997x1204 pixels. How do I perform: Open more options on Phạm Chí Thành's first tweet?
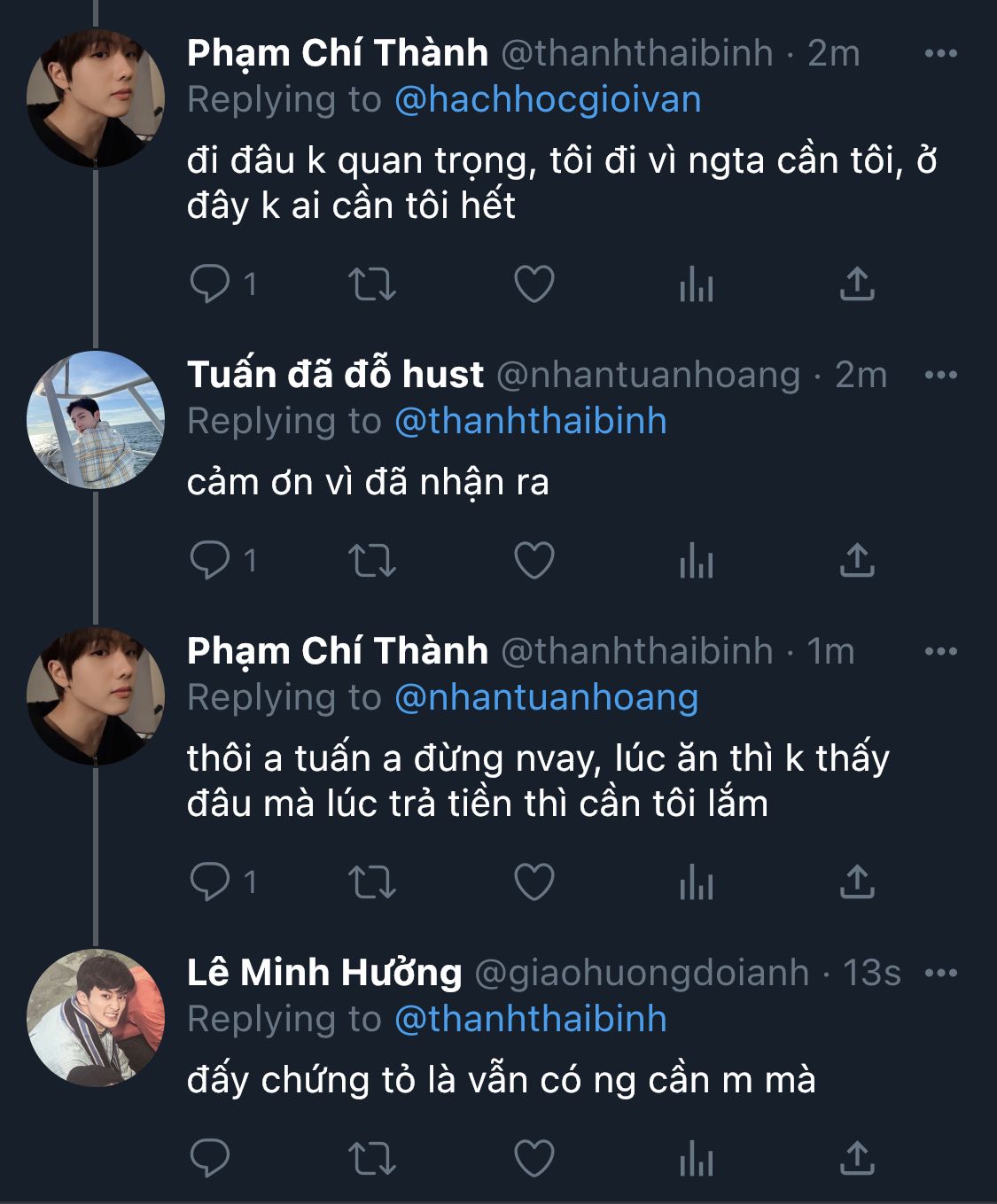pos(940,53)
